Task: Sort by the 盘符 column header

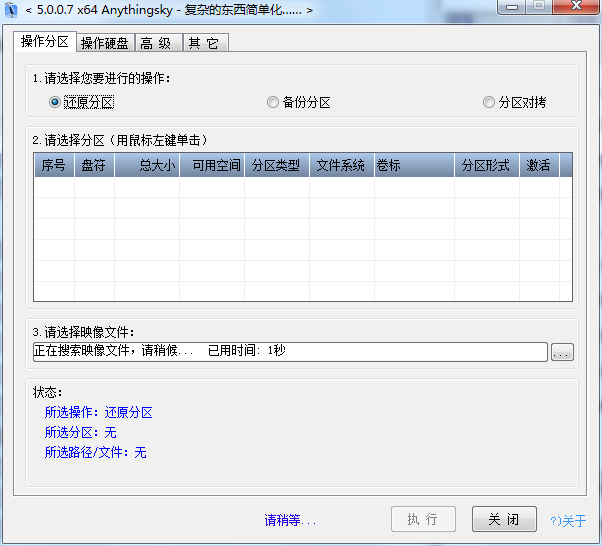Action: pyautogui.click(x=94, y=165)
